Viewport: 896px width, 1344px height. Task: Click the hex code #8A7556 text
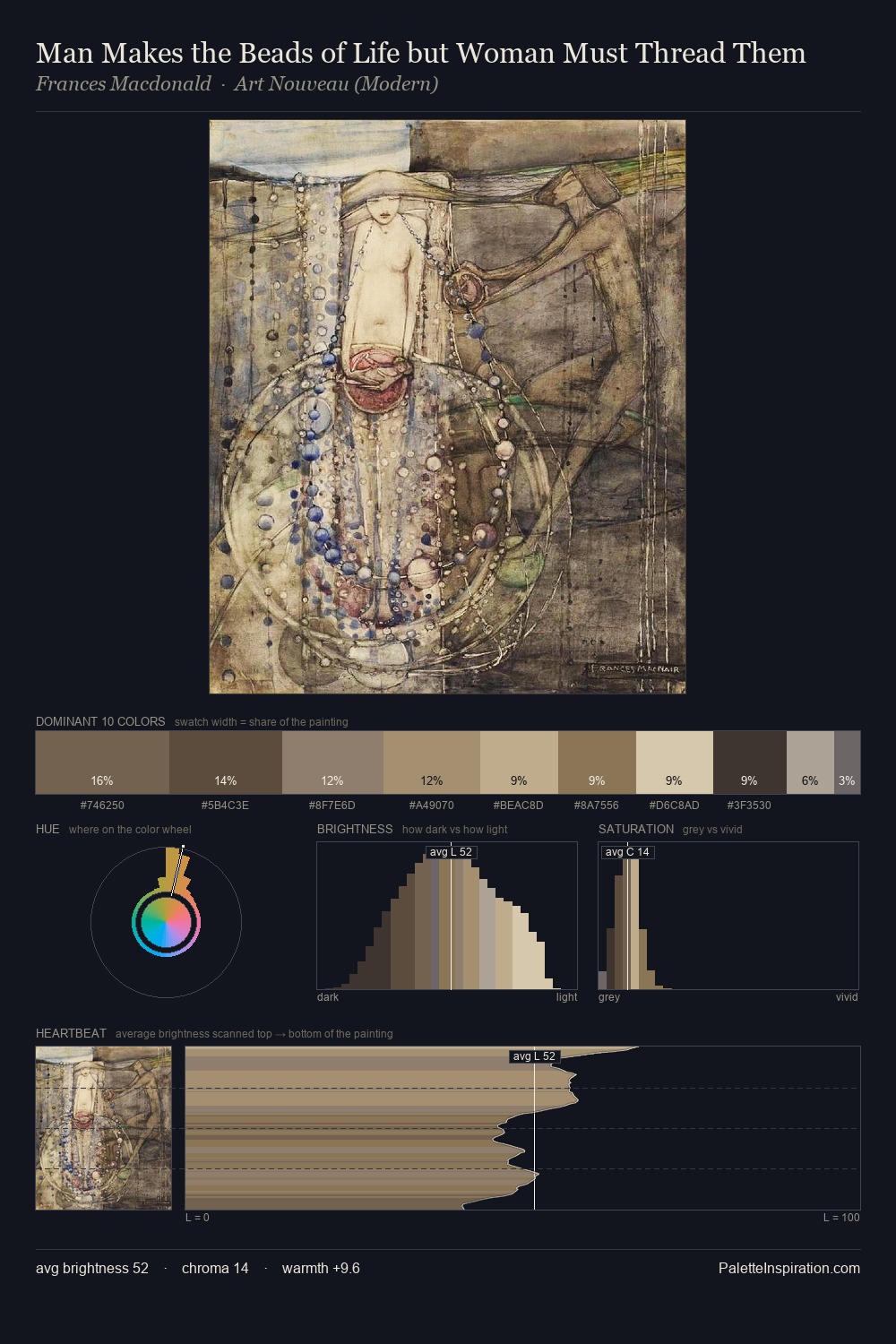(x=596, y=805)
